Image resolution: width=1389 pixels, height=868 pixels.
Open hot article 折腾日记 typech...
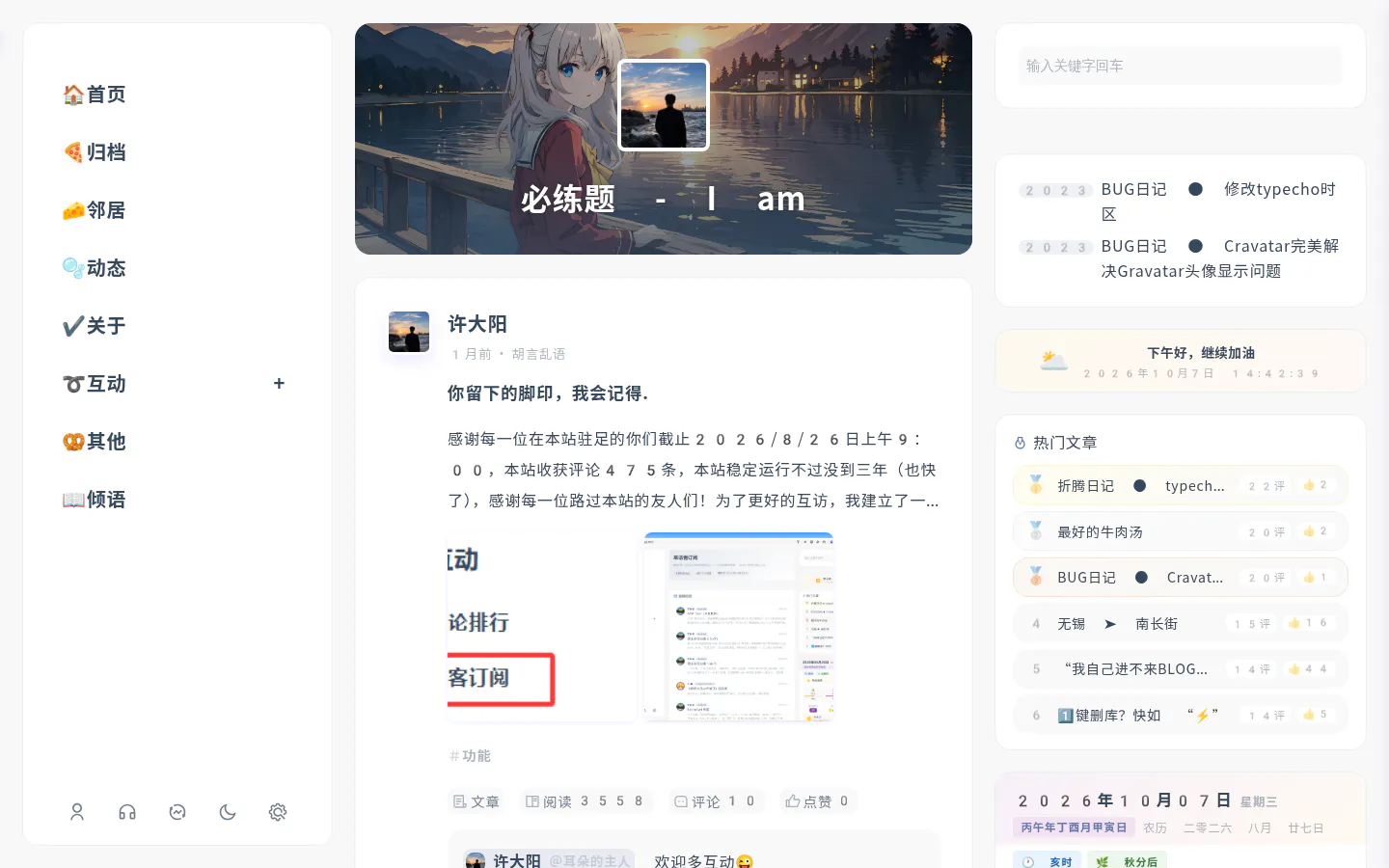click(x=1181, y=485)
